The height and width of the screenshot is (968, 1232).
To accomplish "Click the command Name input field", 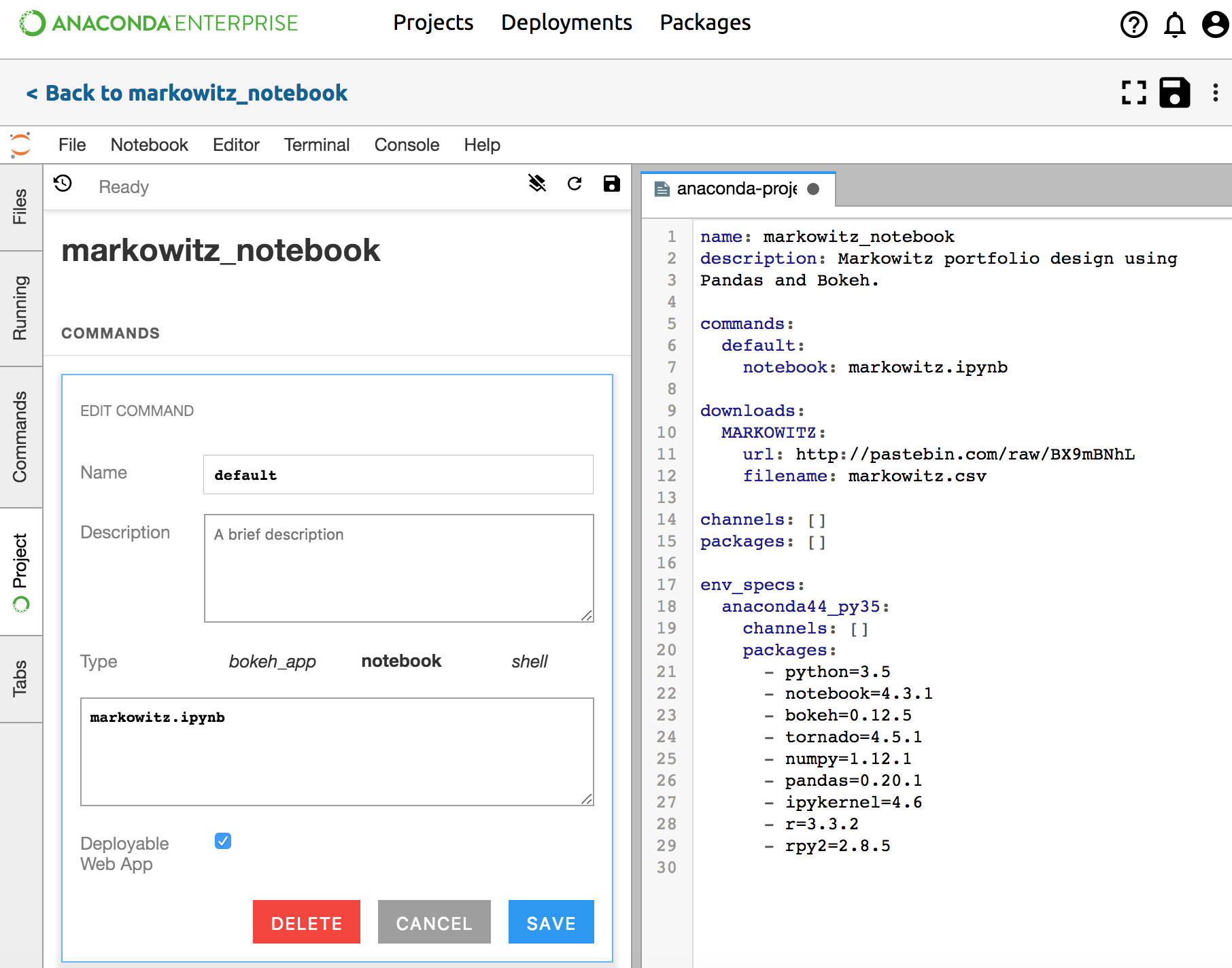I will click(398, 474).
